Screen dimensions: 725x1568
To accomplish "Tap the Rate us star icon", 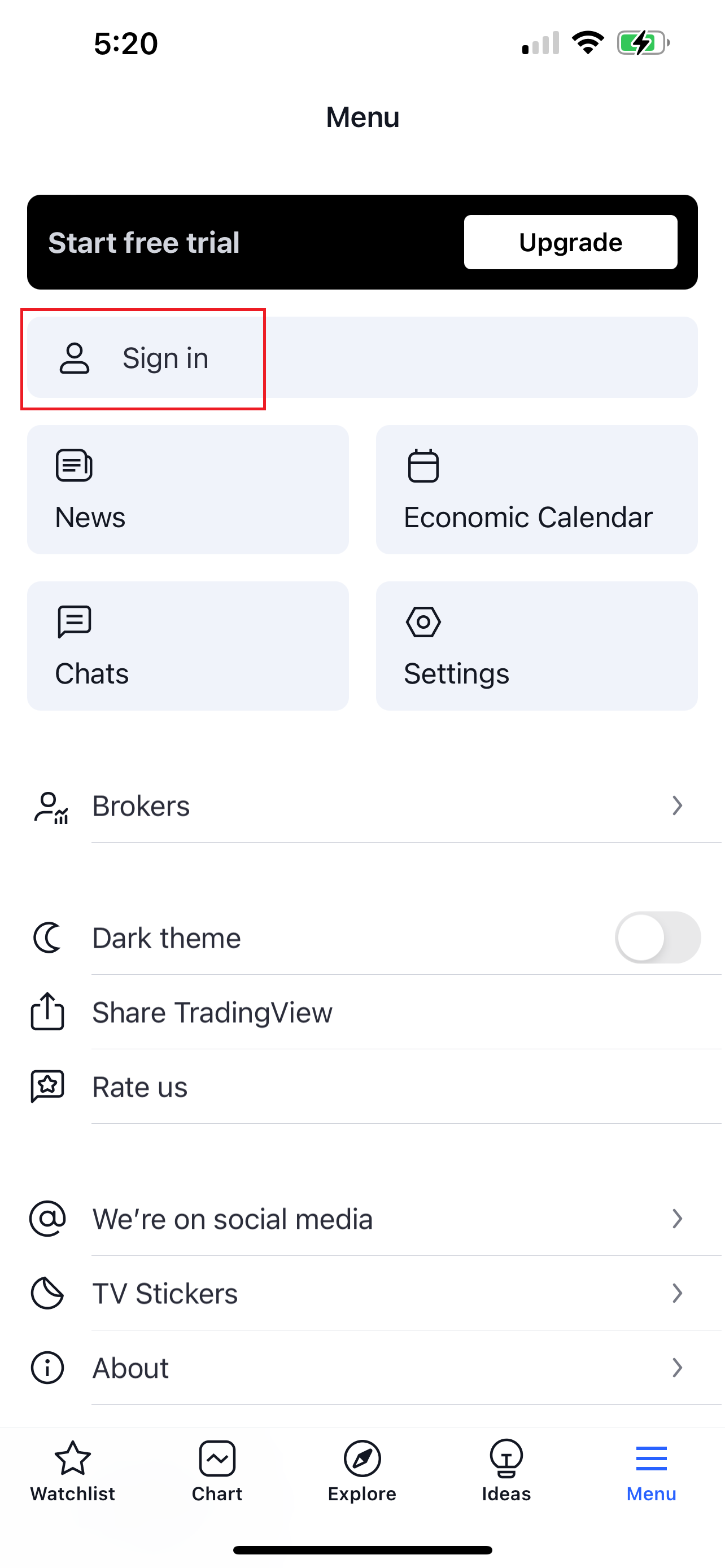I will tap(47, 1087).
